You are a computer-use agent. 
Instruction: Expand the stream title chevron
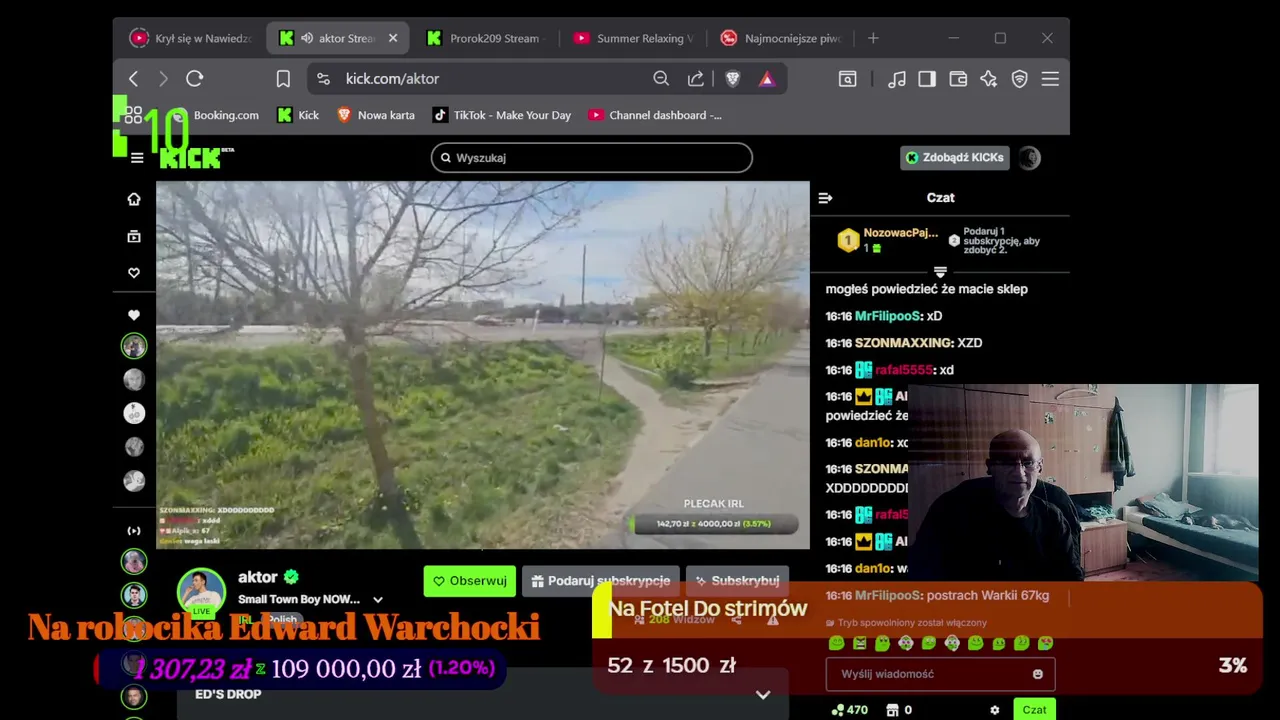pyautogui.click(x=378, y=600)
